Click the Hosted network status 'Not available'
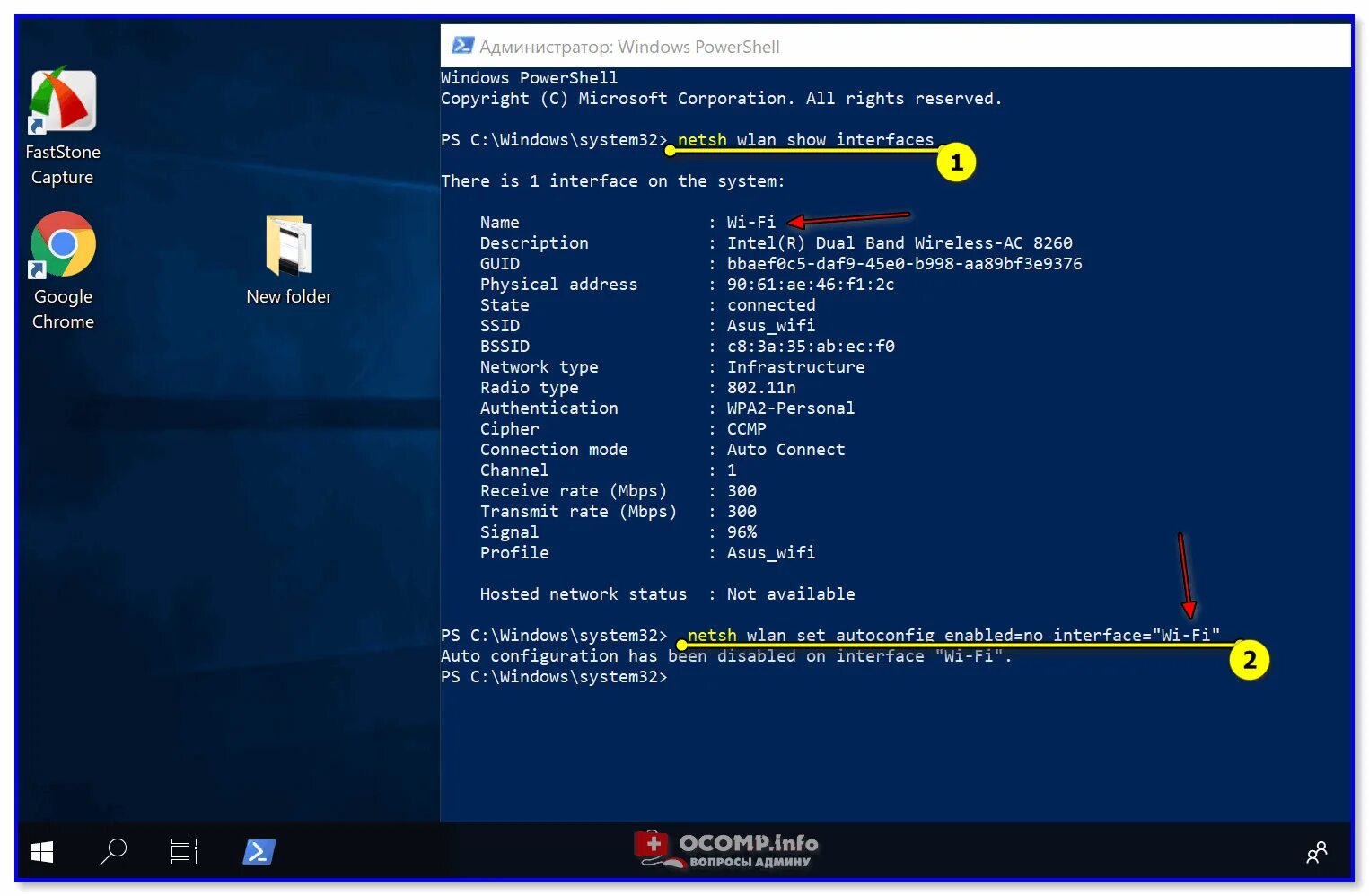Screen dimensions: 1369x896 [791, 593]
